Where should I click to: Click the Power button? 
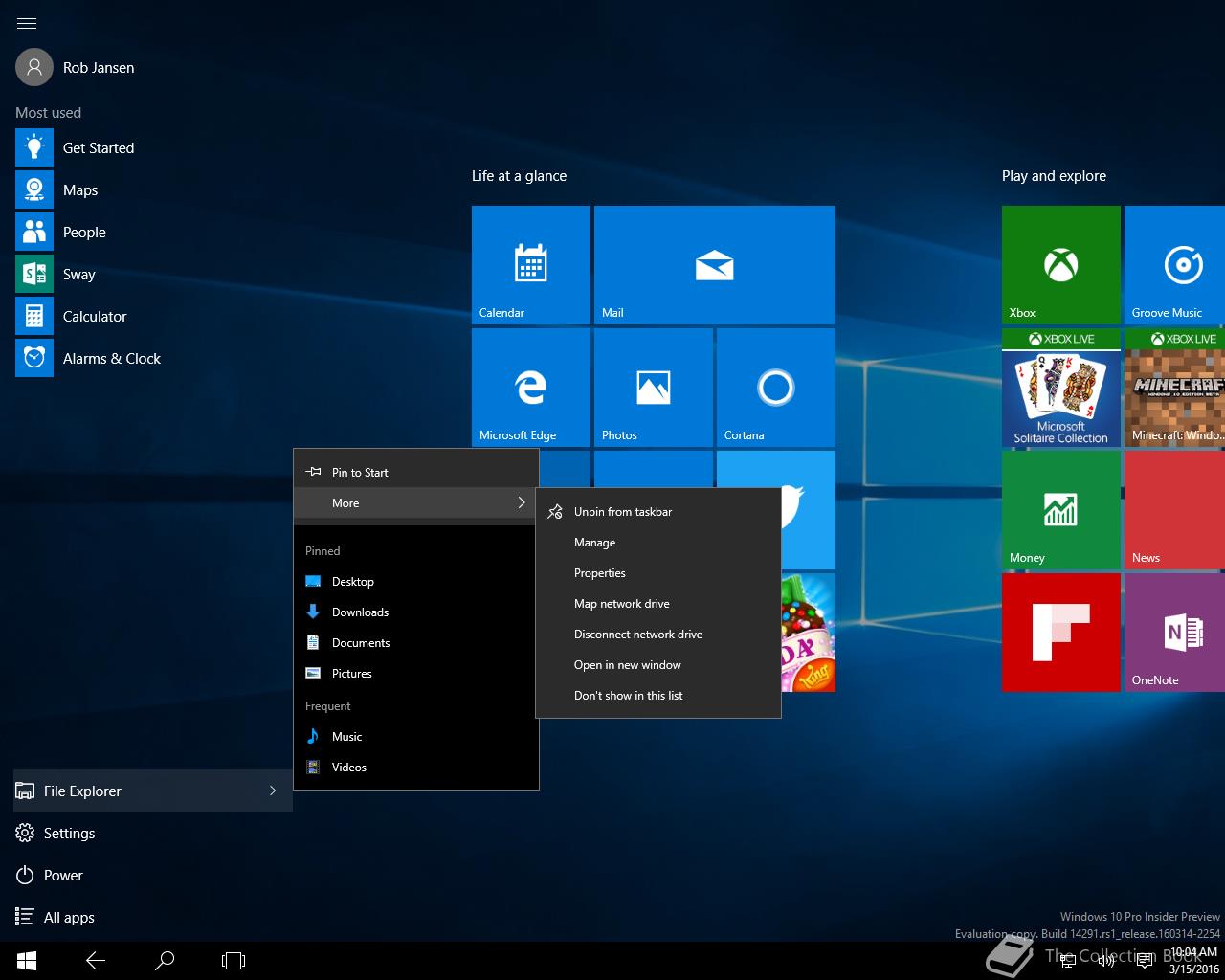click(153, 875)
